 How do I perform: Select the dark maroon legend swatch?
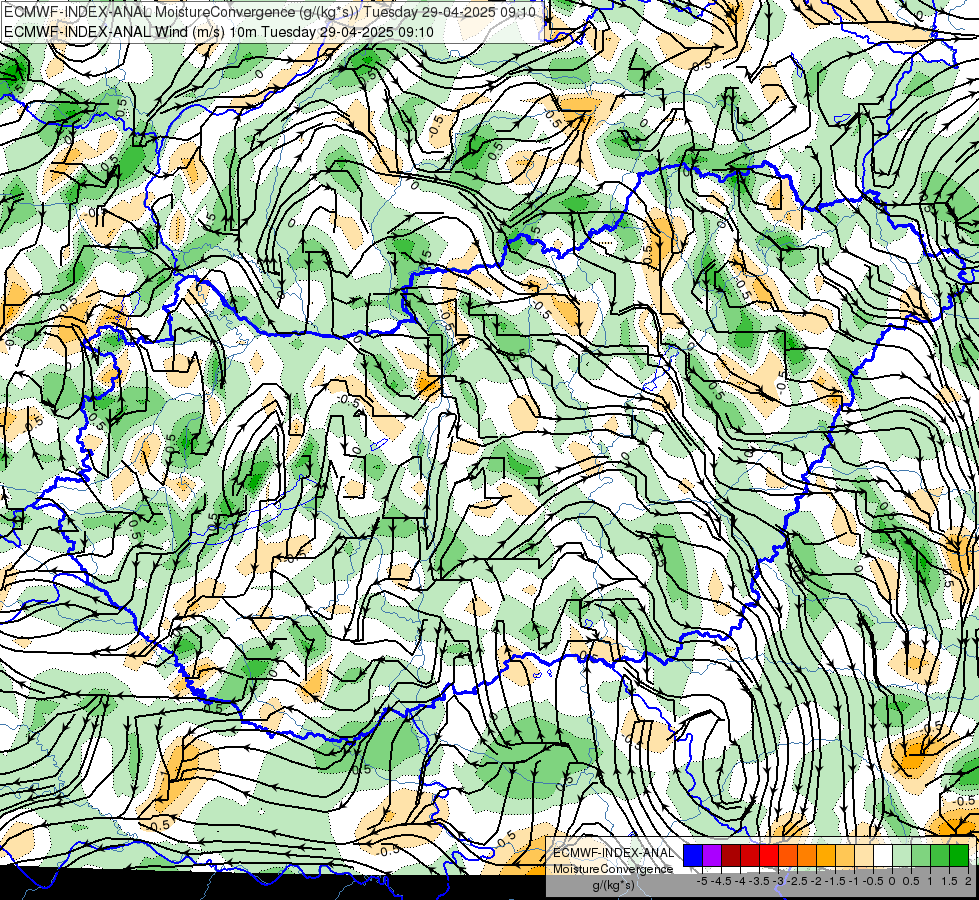click(x=731, y=855)
